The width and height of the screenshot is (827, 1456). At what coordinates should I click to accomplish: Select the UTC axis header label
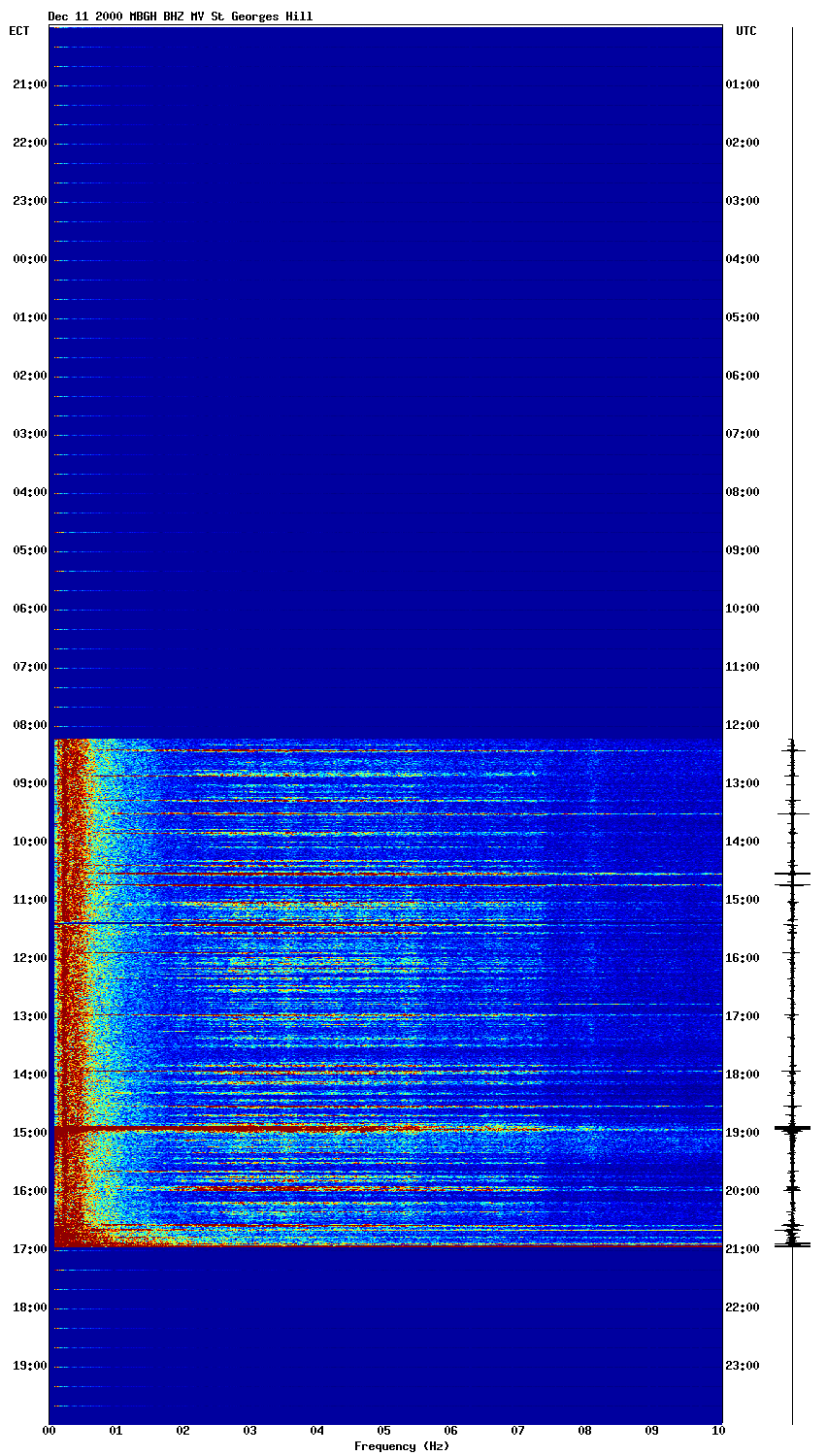(x=745, y=31)
